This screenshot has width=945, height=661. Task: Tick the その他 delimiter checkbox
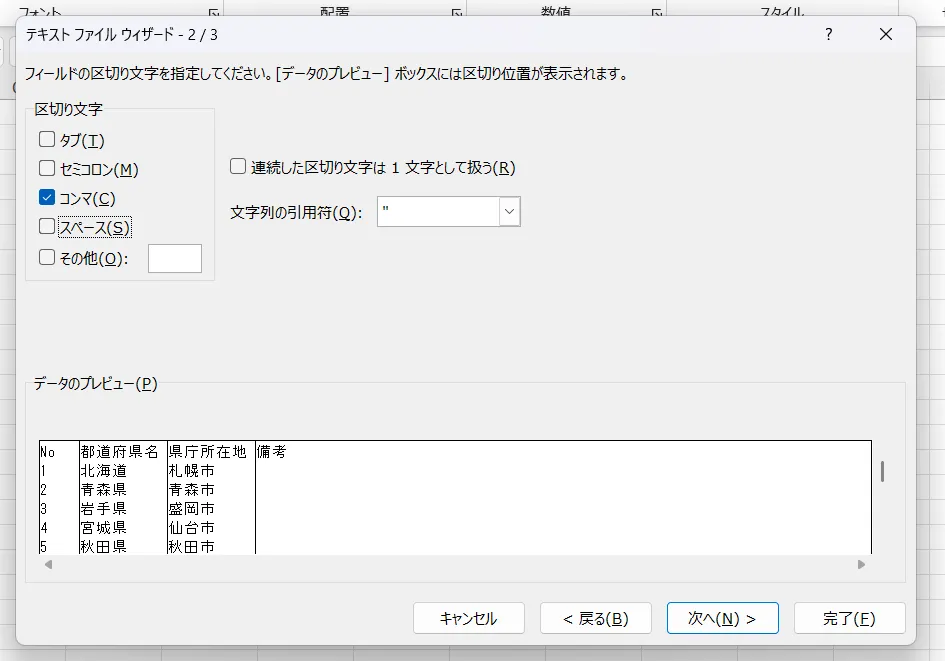[x=47, y=258]
